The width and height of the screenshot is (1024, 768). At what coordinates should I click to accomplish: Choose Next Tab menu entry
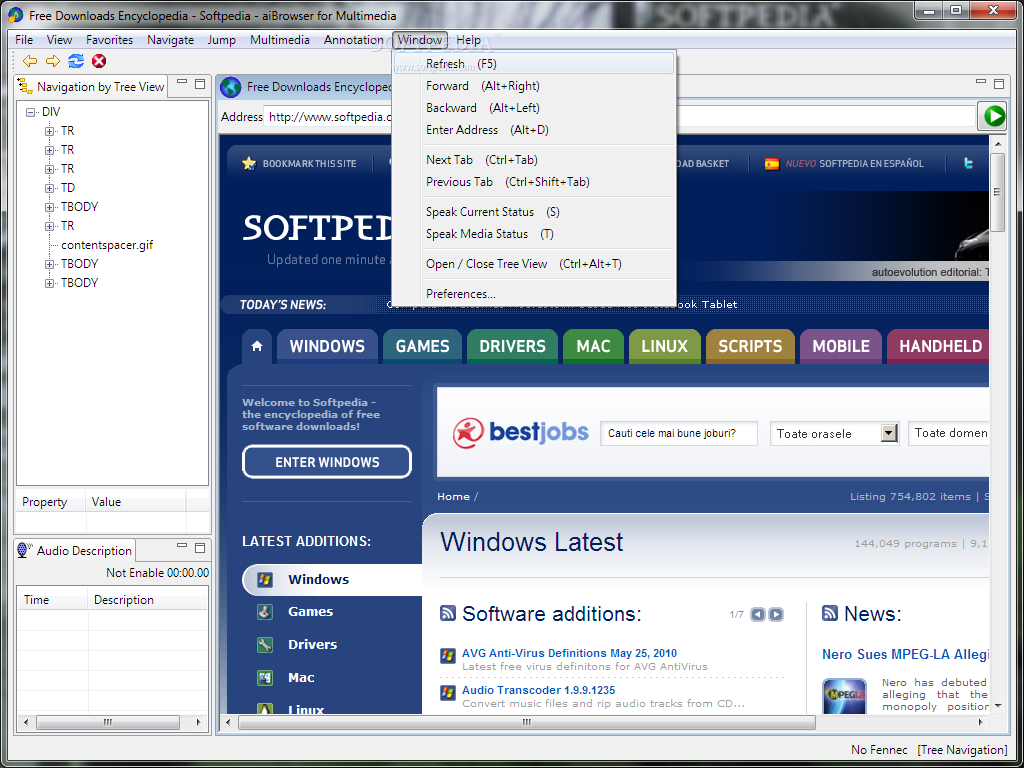pyautogui.click(x=534, y=160)
